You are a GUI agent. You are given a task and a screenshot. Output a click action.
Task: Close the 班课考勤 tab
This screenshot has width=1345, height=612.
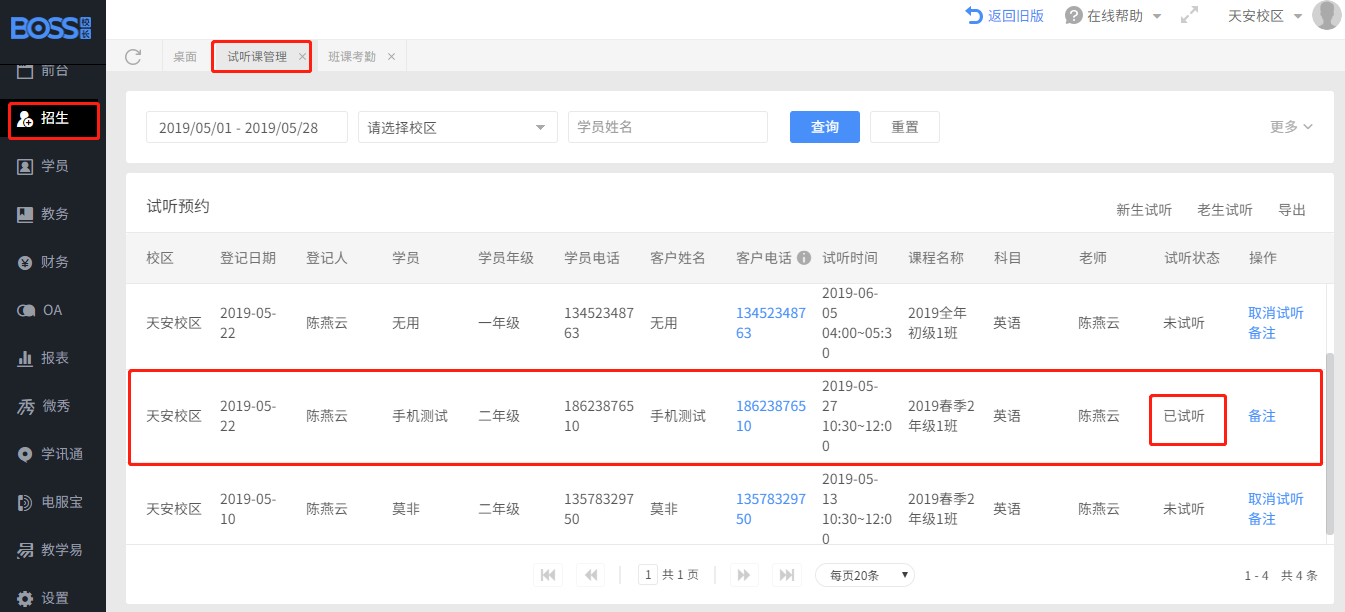(391, 56)
